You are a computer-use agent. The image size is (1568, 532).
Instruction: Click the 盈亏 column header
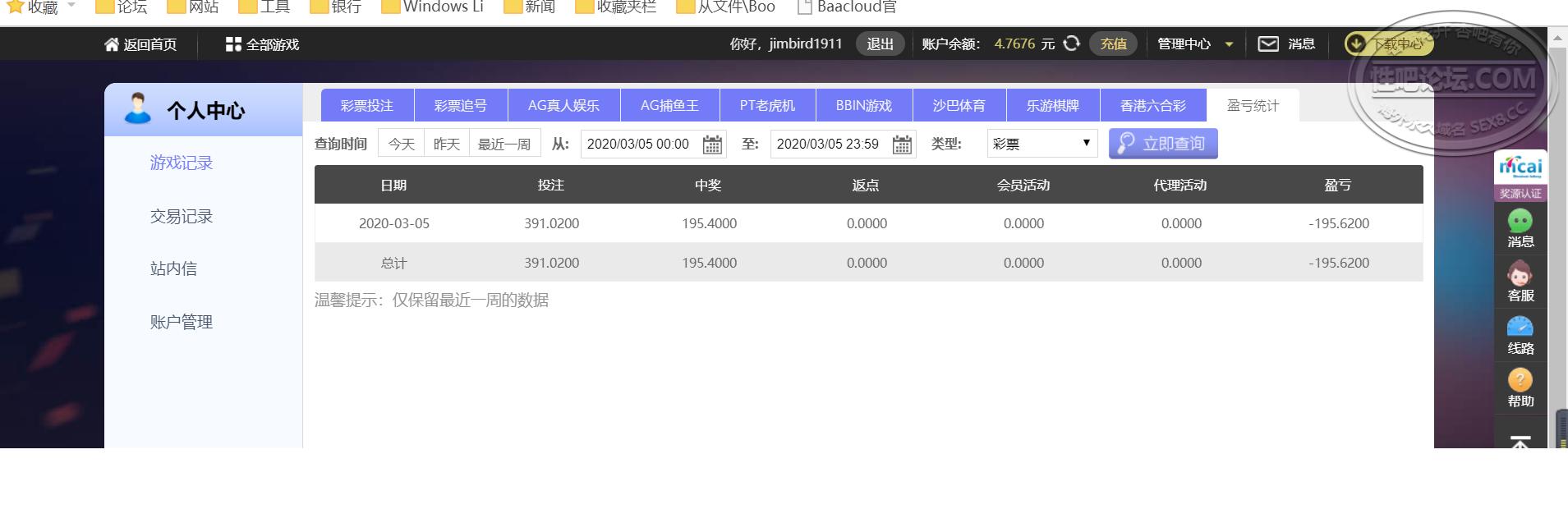[1338, 186]
